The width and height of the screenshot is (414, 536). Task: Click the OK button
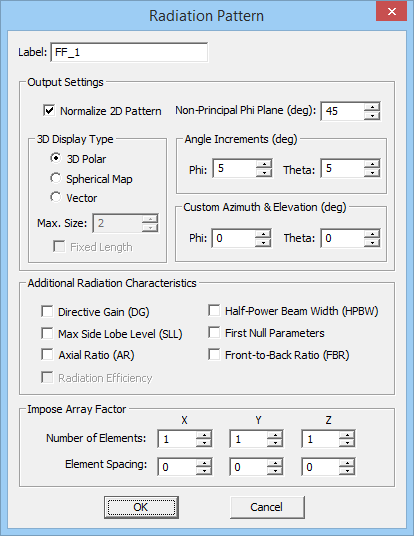[141, 507]
